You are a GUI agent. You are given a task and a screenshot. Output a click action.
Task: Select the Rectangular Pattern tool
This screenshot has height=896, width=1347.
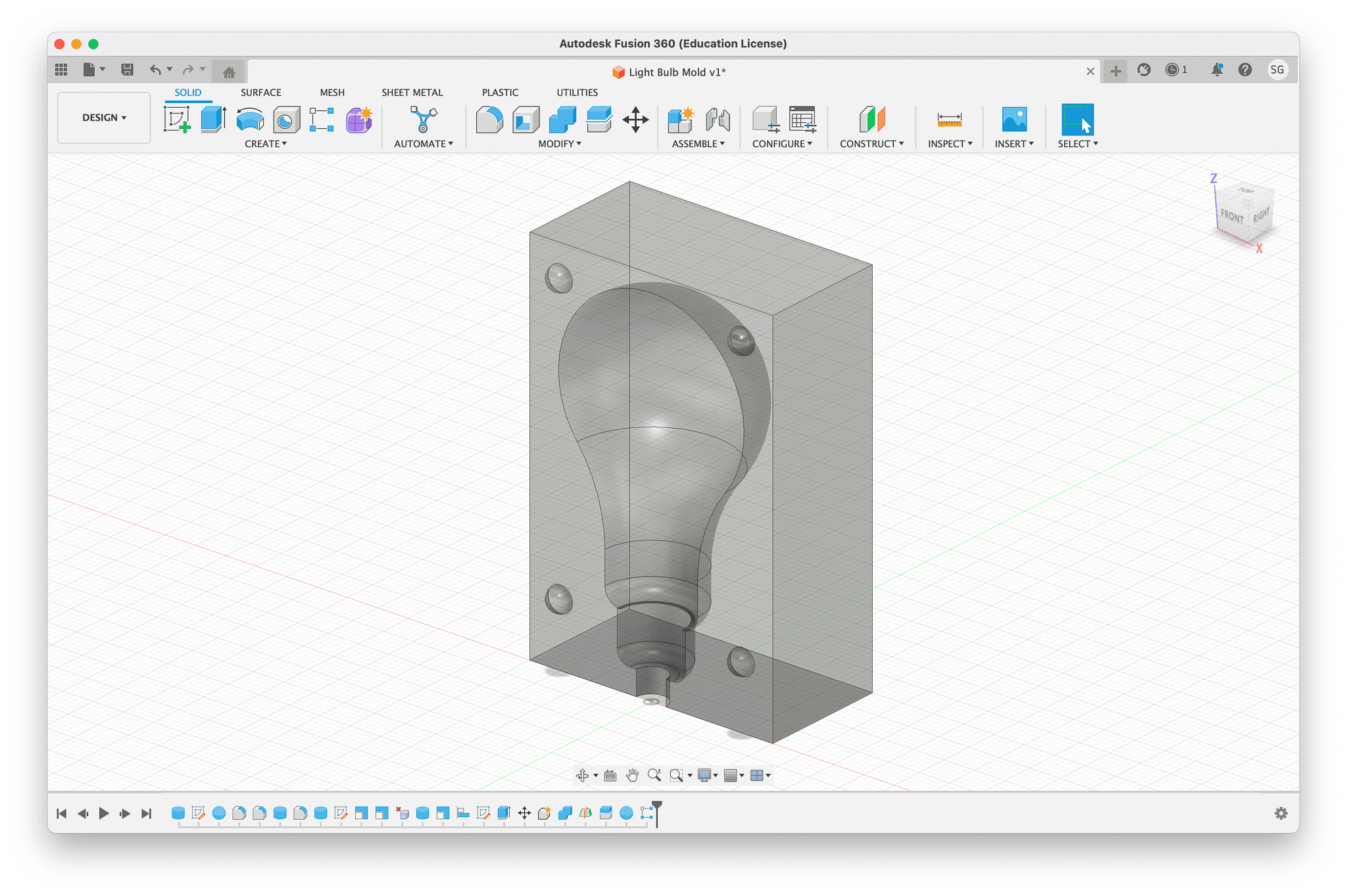(x=322, y=120)
